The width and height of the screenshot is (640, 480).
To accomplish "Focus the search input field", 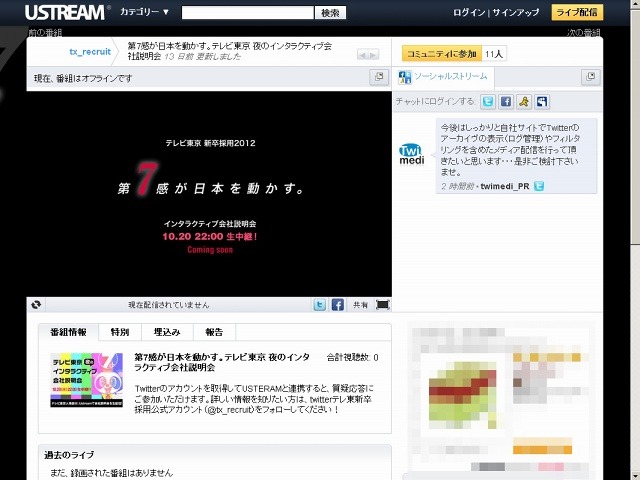I will 248,13.
